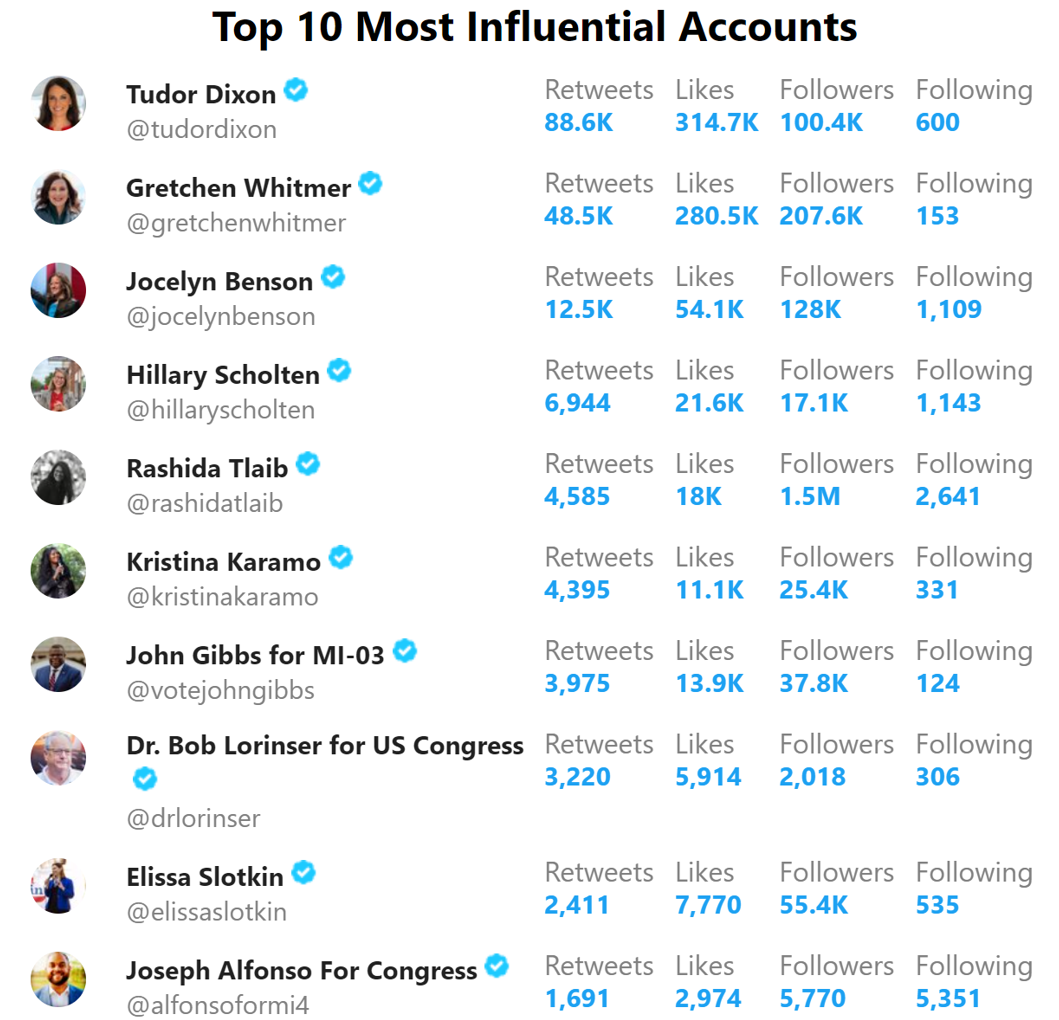
Task: Click the Elissa Slotkin account name
Action: click(205, 877)
